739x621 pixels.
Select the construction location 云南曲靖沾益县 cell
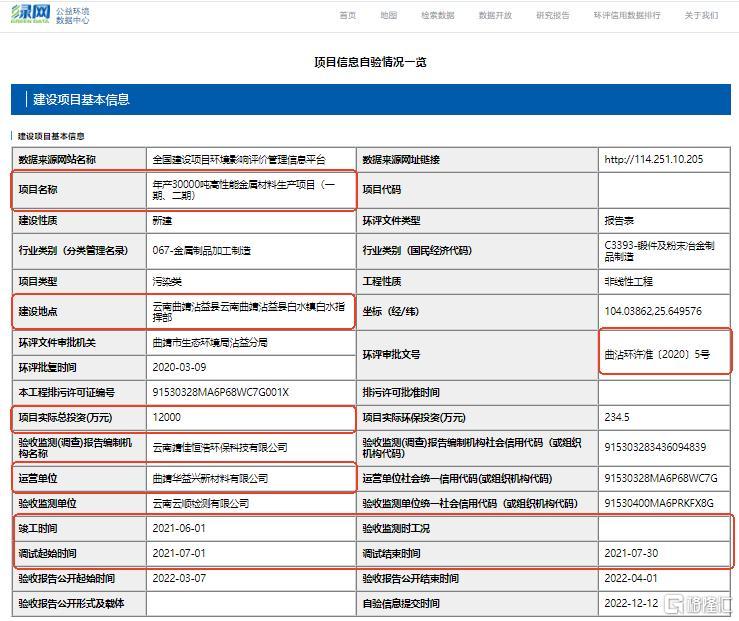[251, 311]
